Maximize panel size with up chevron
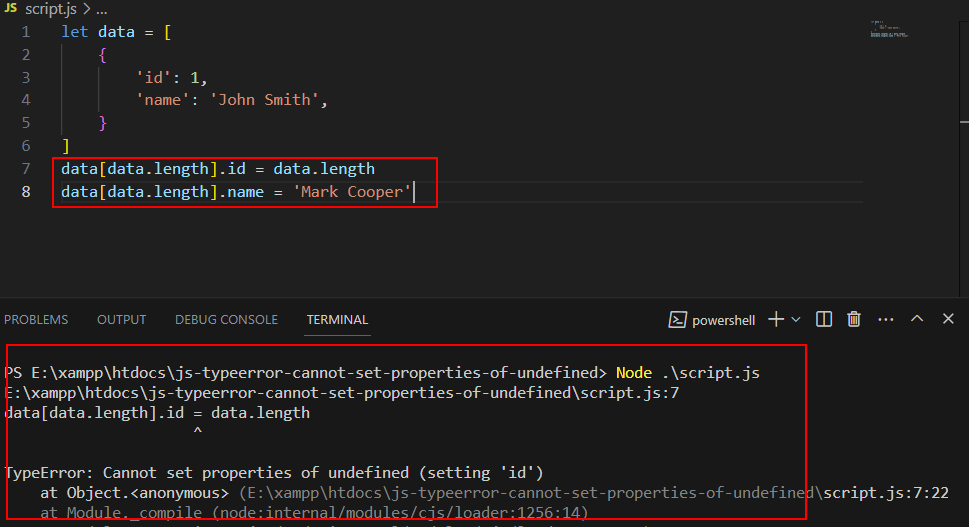This screenshot has height=527, width=969. point(917,319)
